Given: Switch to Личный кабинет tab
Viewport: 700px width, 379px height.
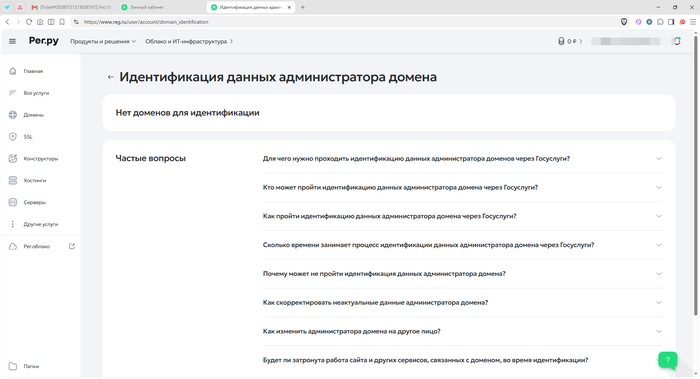Looking at the screenshot, I should pyautogui.click(x=161, y=7).
